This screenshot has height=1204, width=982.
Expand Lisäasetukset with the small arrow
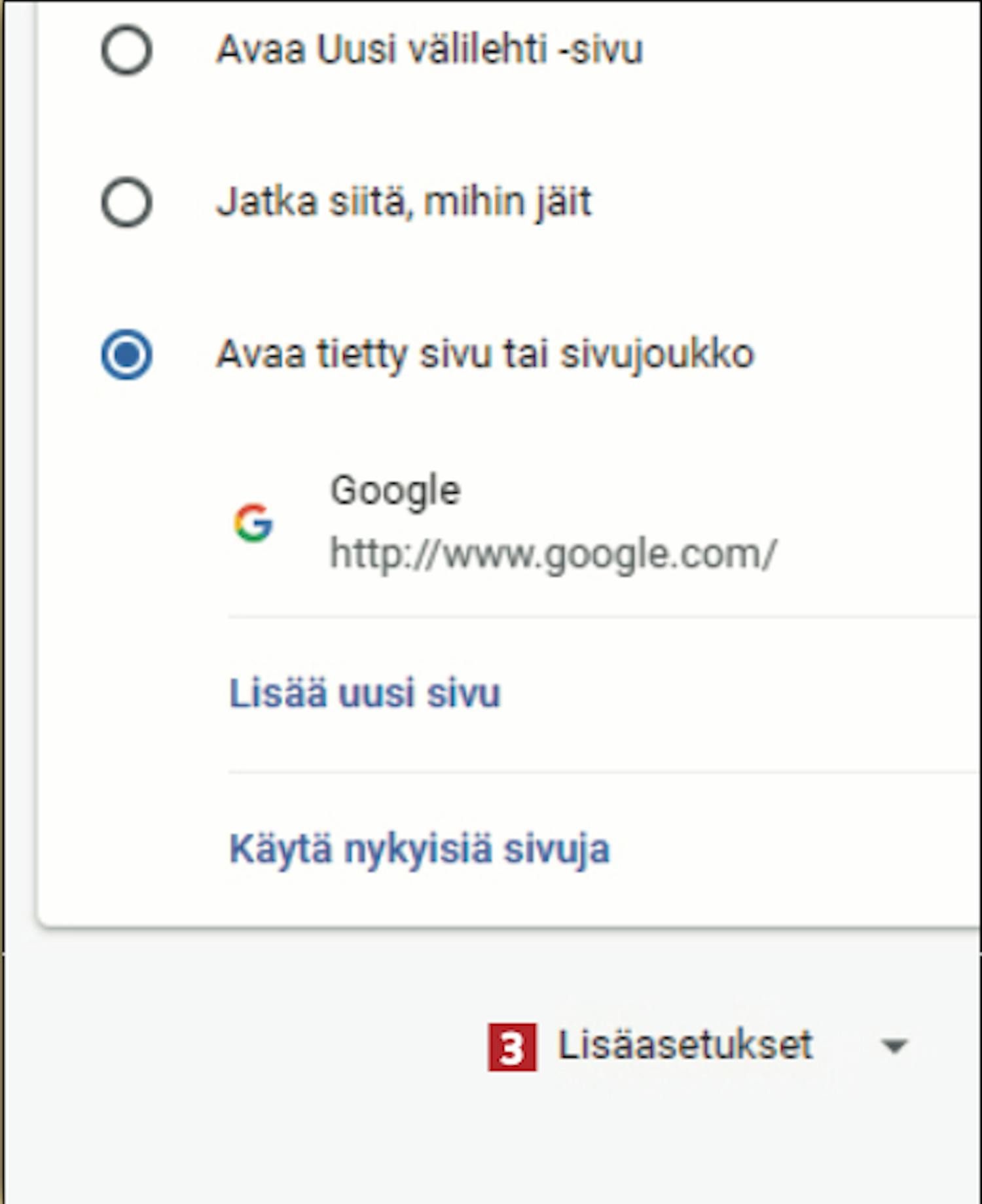pyautogui.click(x=894, y=1046)
